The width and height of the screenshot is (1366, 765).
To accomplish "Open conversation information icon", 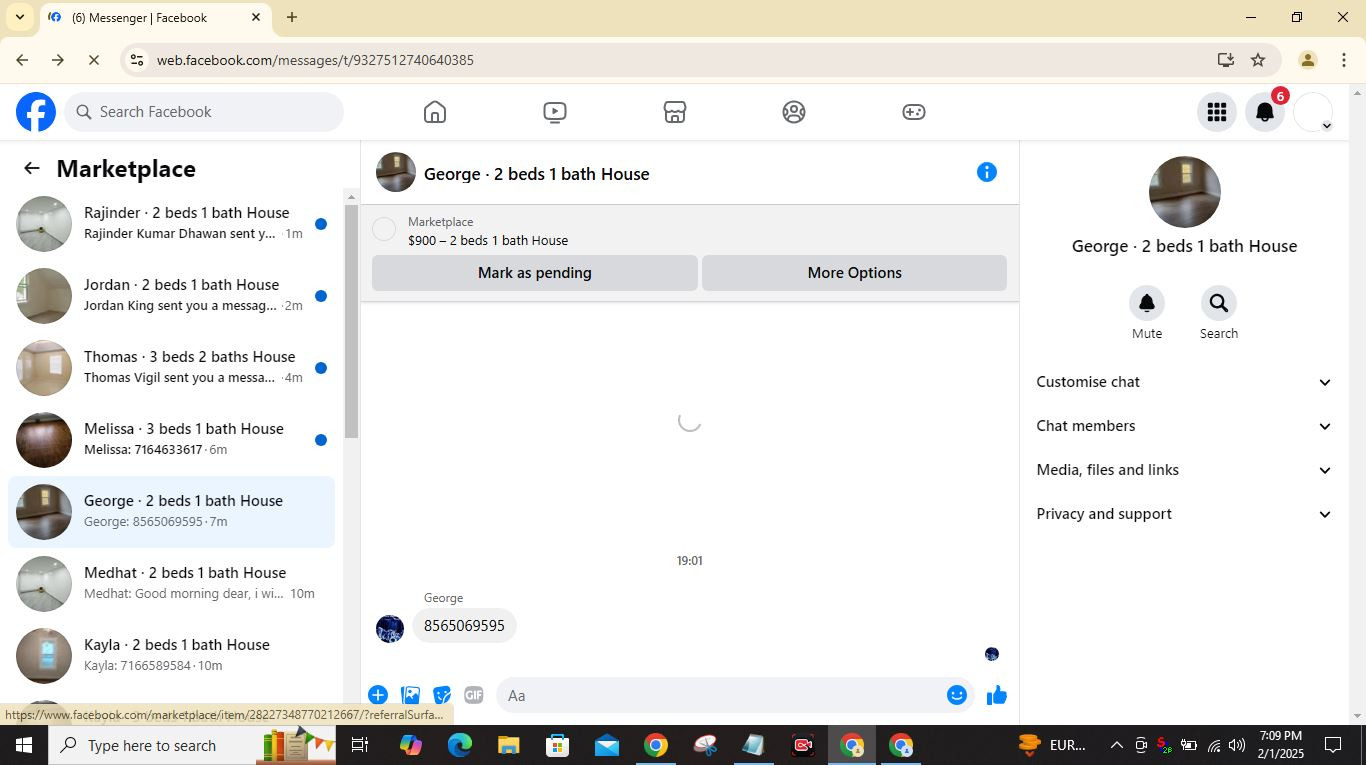I will click(x=987, y=172).
